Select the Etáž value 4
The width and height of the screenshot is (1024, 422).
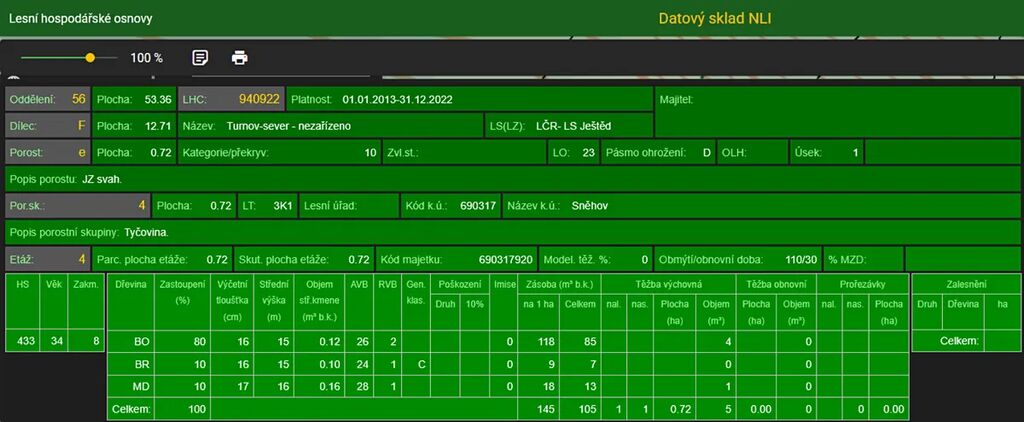click(81, 259)
